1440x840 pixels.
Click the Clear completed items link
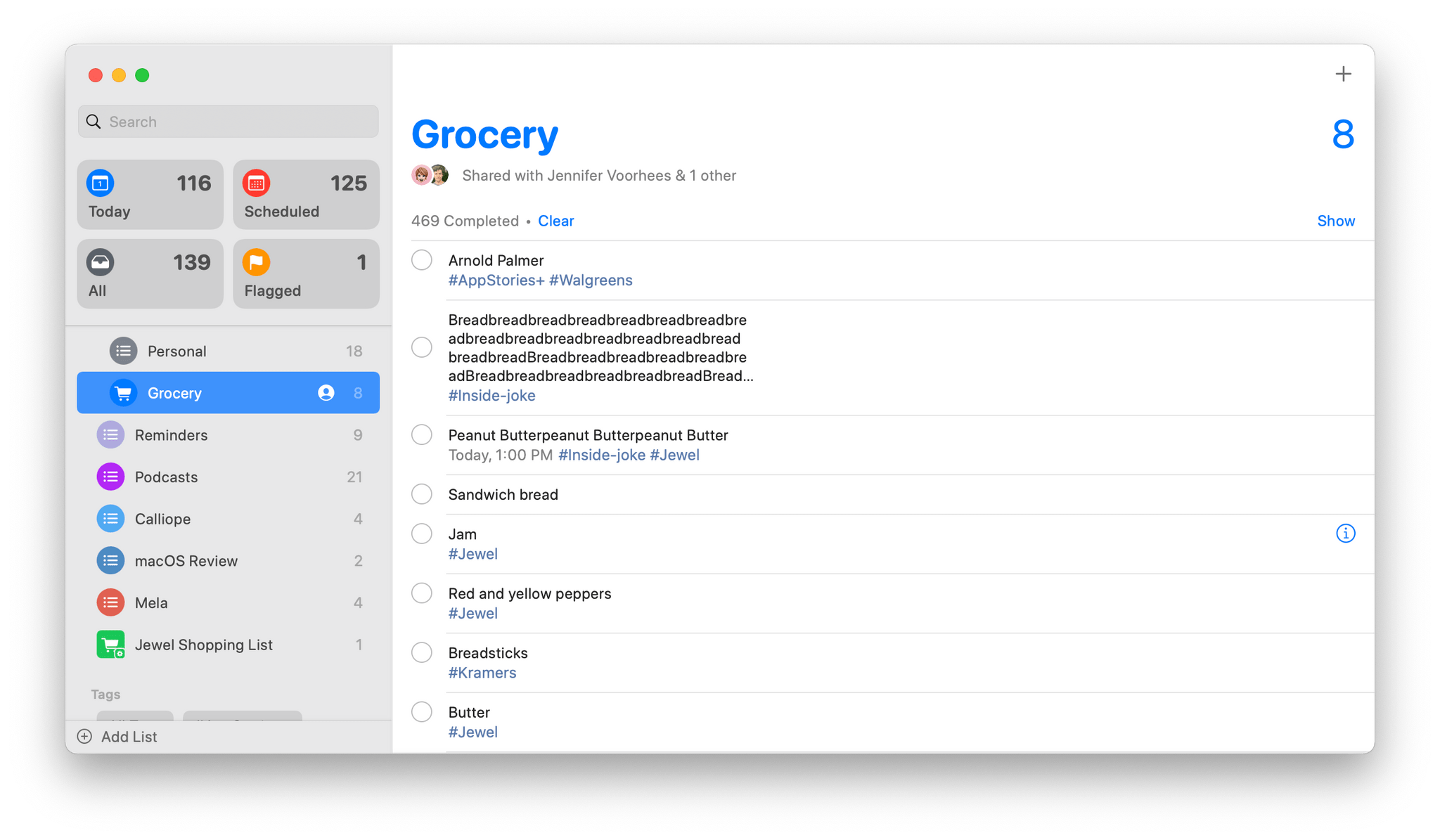click(x=556, y=221)
